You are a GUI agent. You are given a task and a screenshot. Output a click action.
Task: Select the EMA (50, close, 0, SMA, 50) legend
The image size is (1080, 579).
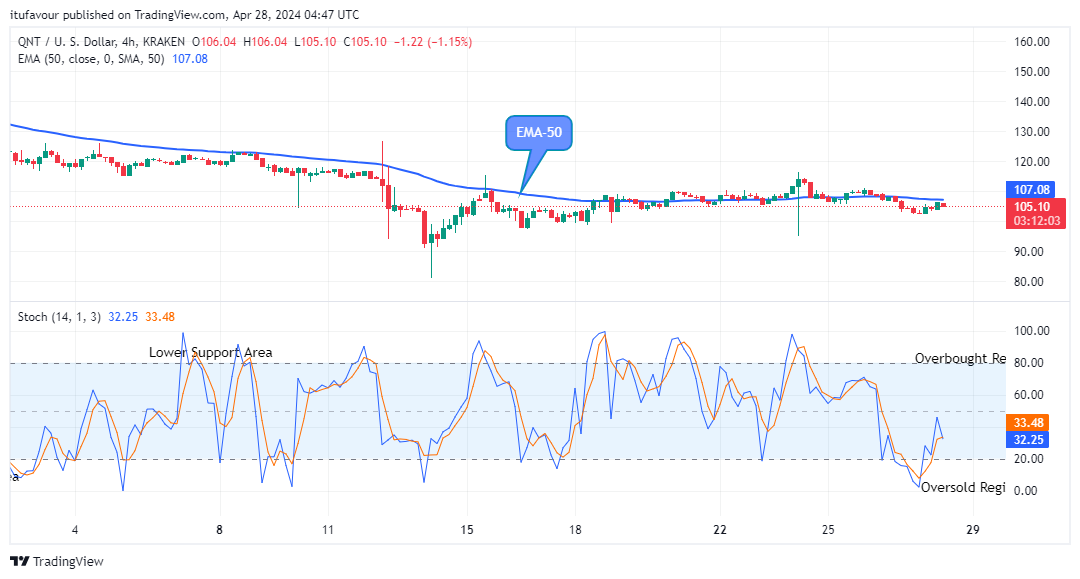pos(91,59)
